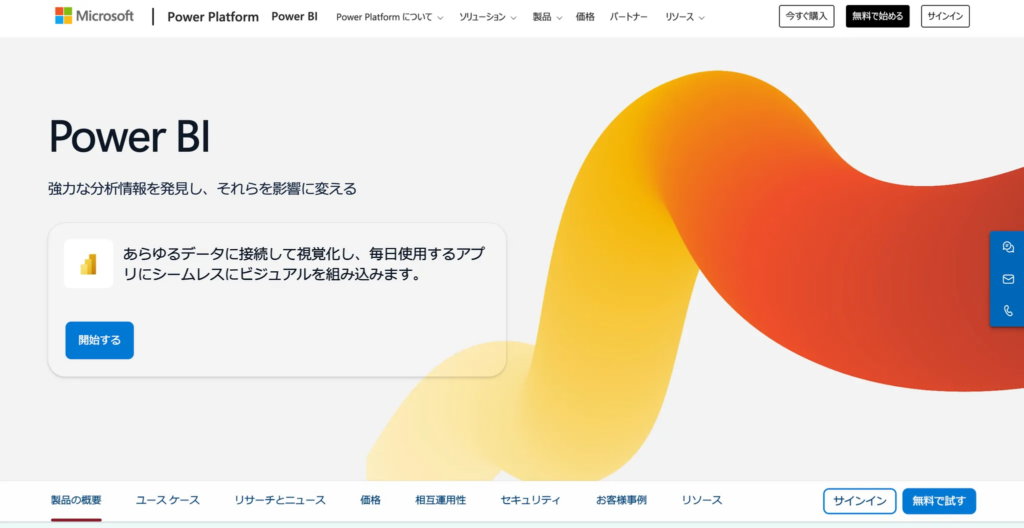The width and height of the screenshot is (1024, 528).
Task: Click the あらゆるデータに接続して description text
Action: point(306,264)
